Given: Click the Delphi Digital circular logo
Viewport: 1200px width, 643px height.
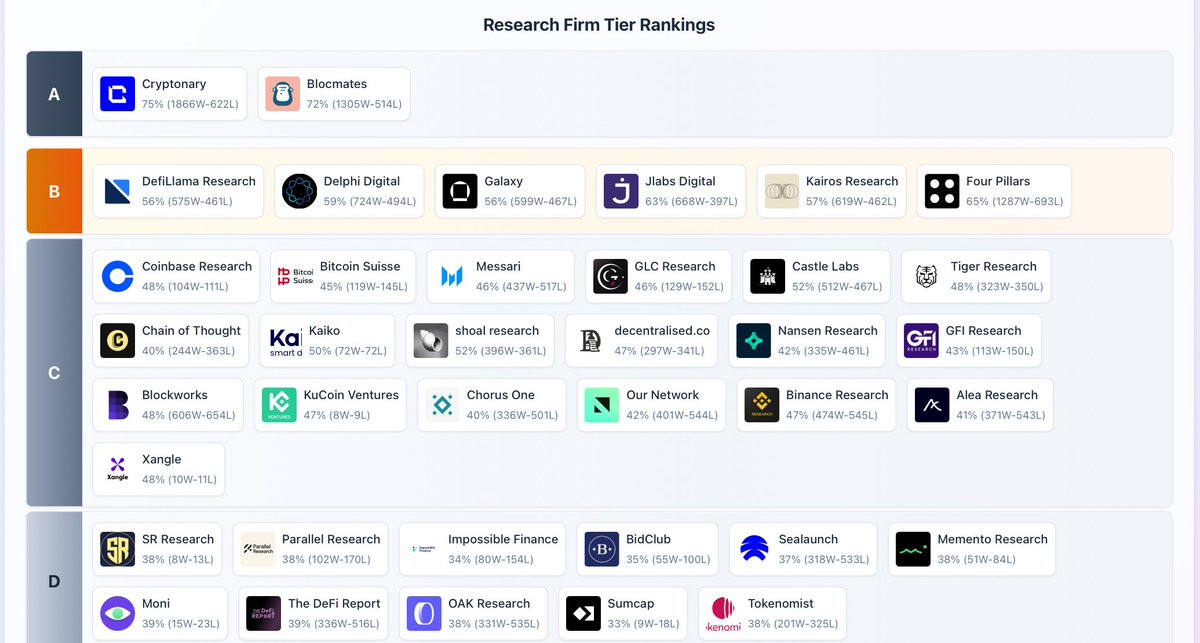Looking at the screenshot, I should [299, 191].
